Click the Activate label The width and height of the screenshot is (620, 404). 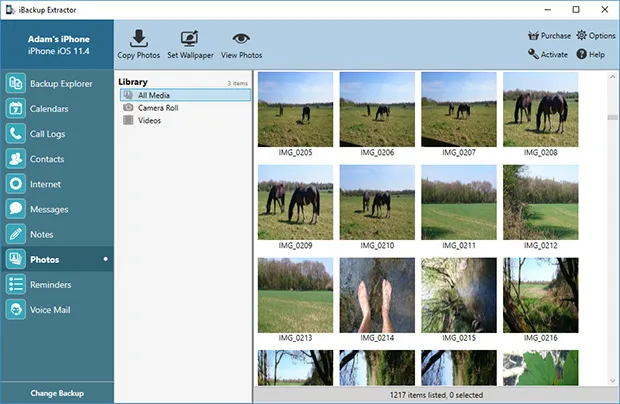click(554, 55)
